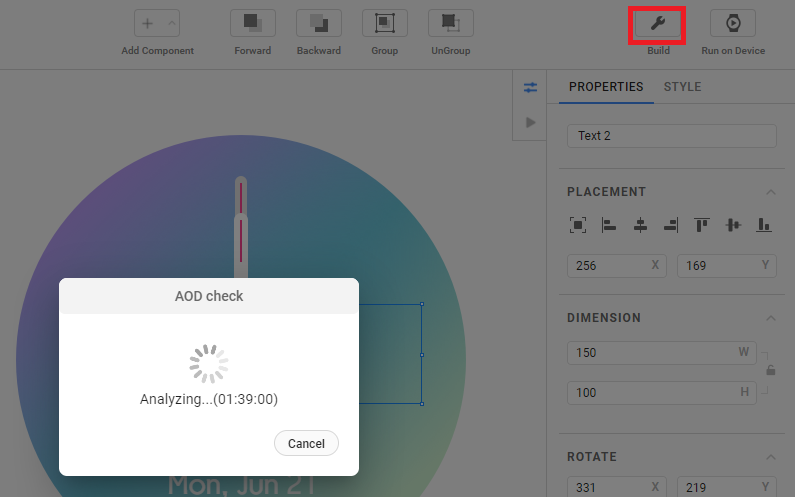Switch to the STYLE tab
This screenshot has width=795, height=497.
(x=682, y=87)
